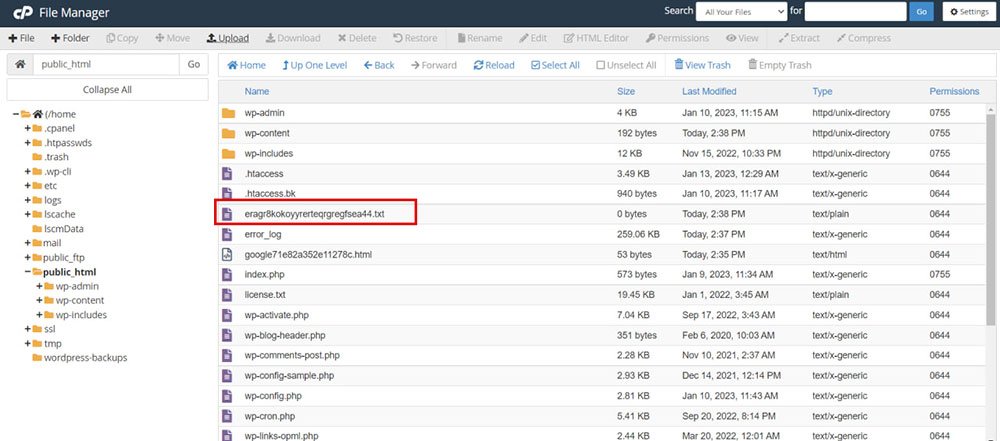Click the Upload toolbar button
The height and width of the screenshot is (441, 1000).
(x=228, y=38)
